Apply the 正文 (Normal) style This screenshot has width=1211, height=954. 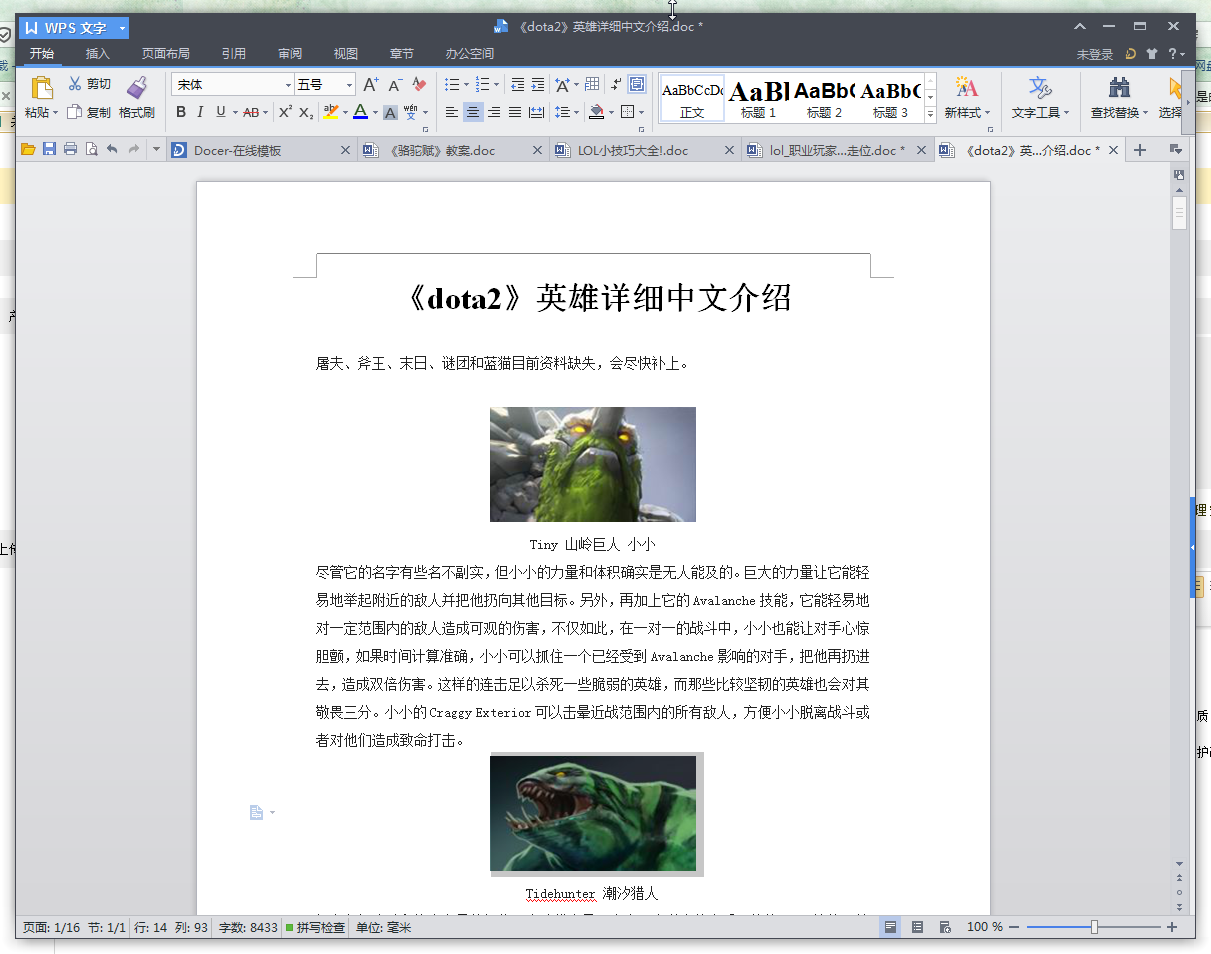(692, 98)
